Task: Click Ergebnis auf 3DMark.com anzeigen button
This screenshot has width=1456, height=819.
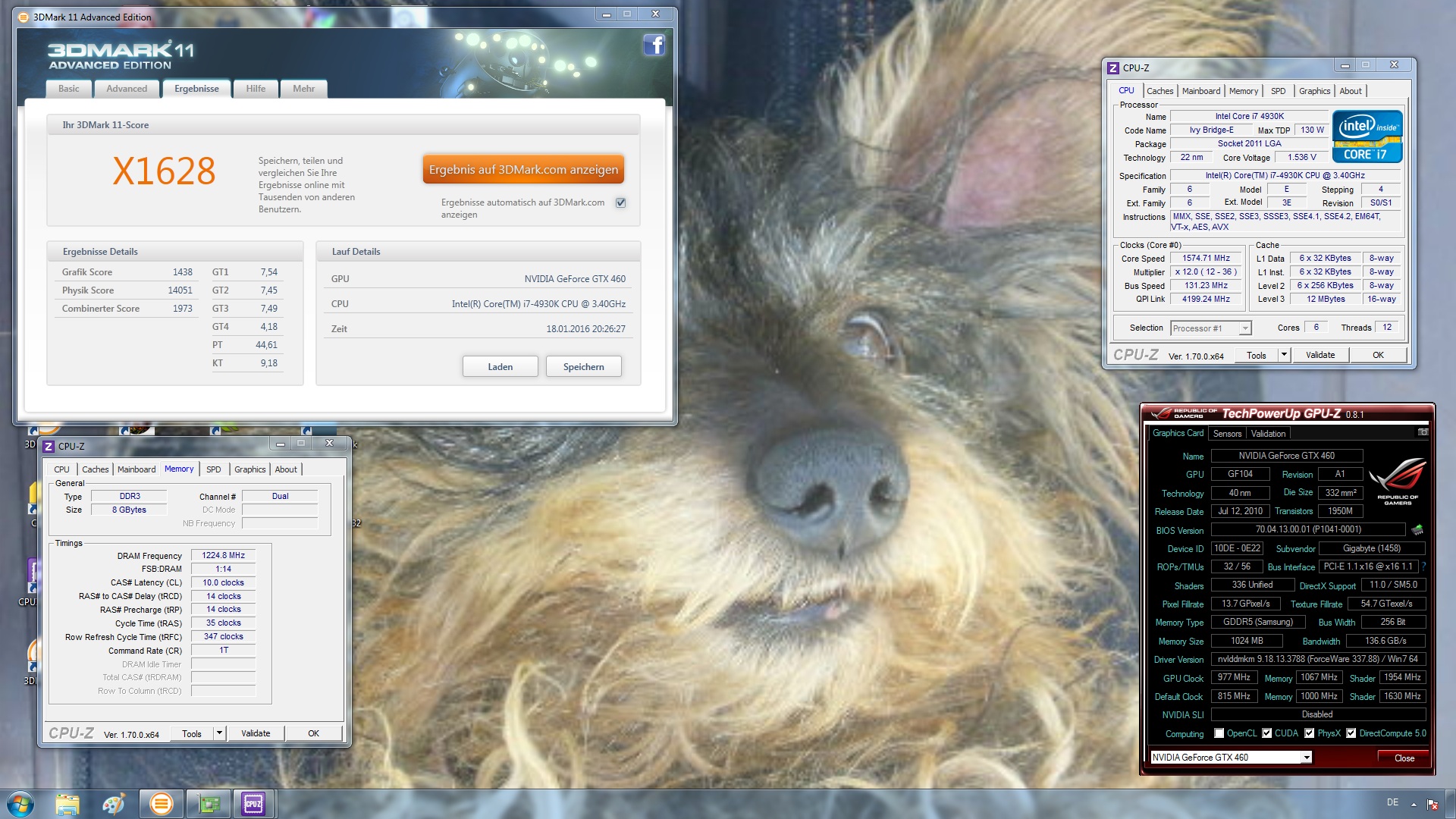Action: tap(523, 169)
